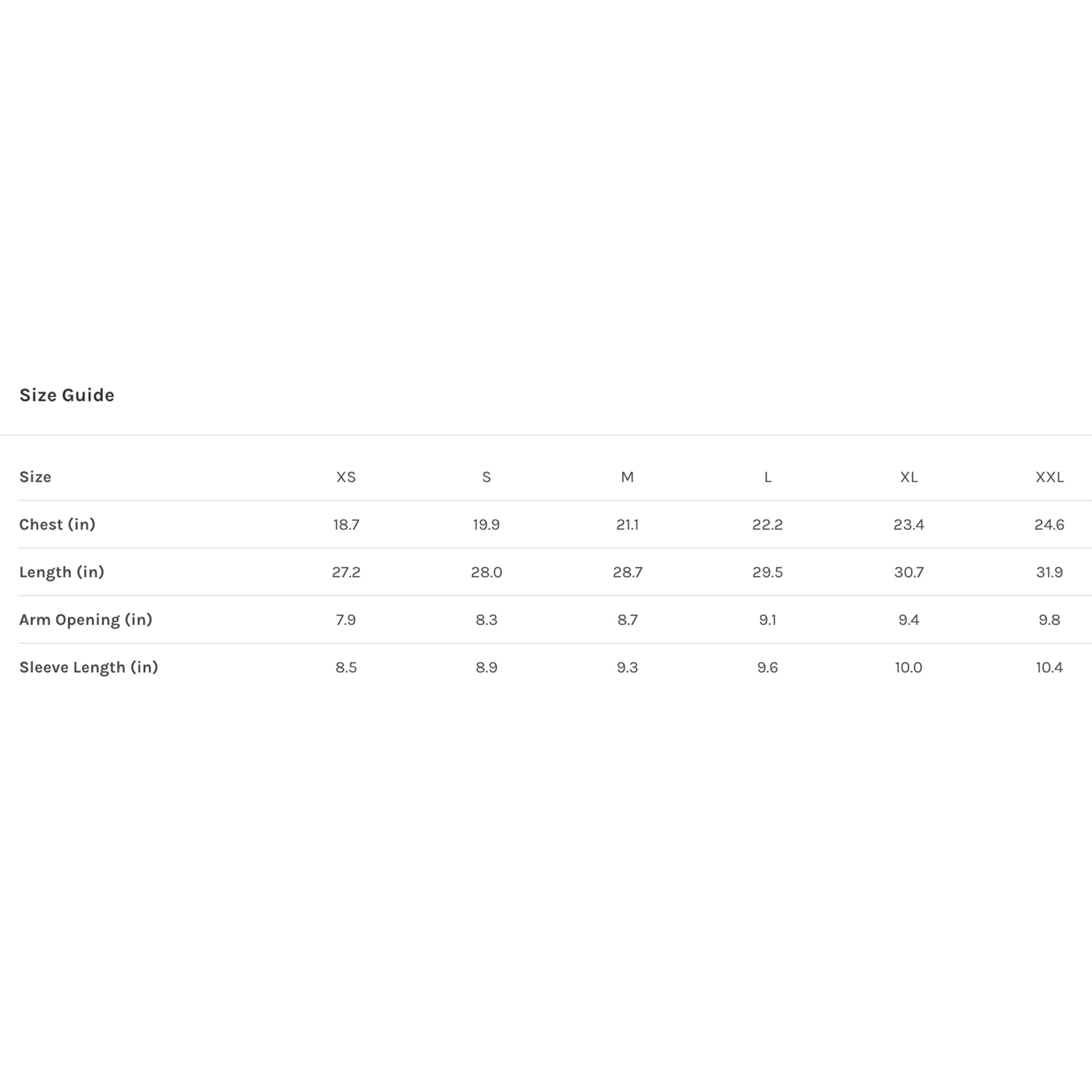
Task: Click the Length (in) row label
Action: [x=62, y=572]
